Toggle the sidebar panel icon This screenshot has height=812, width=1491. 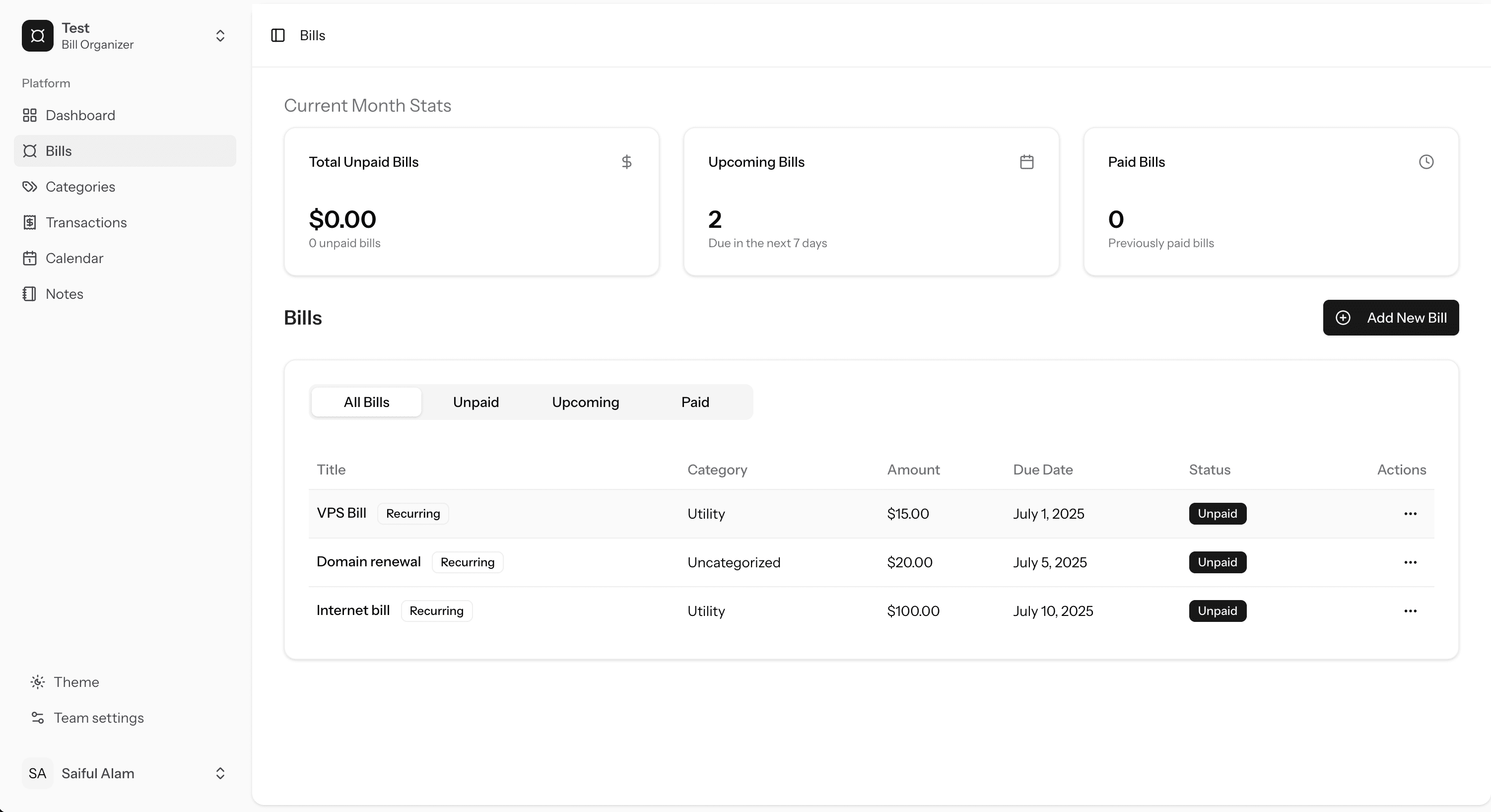(x=278, y=35)
